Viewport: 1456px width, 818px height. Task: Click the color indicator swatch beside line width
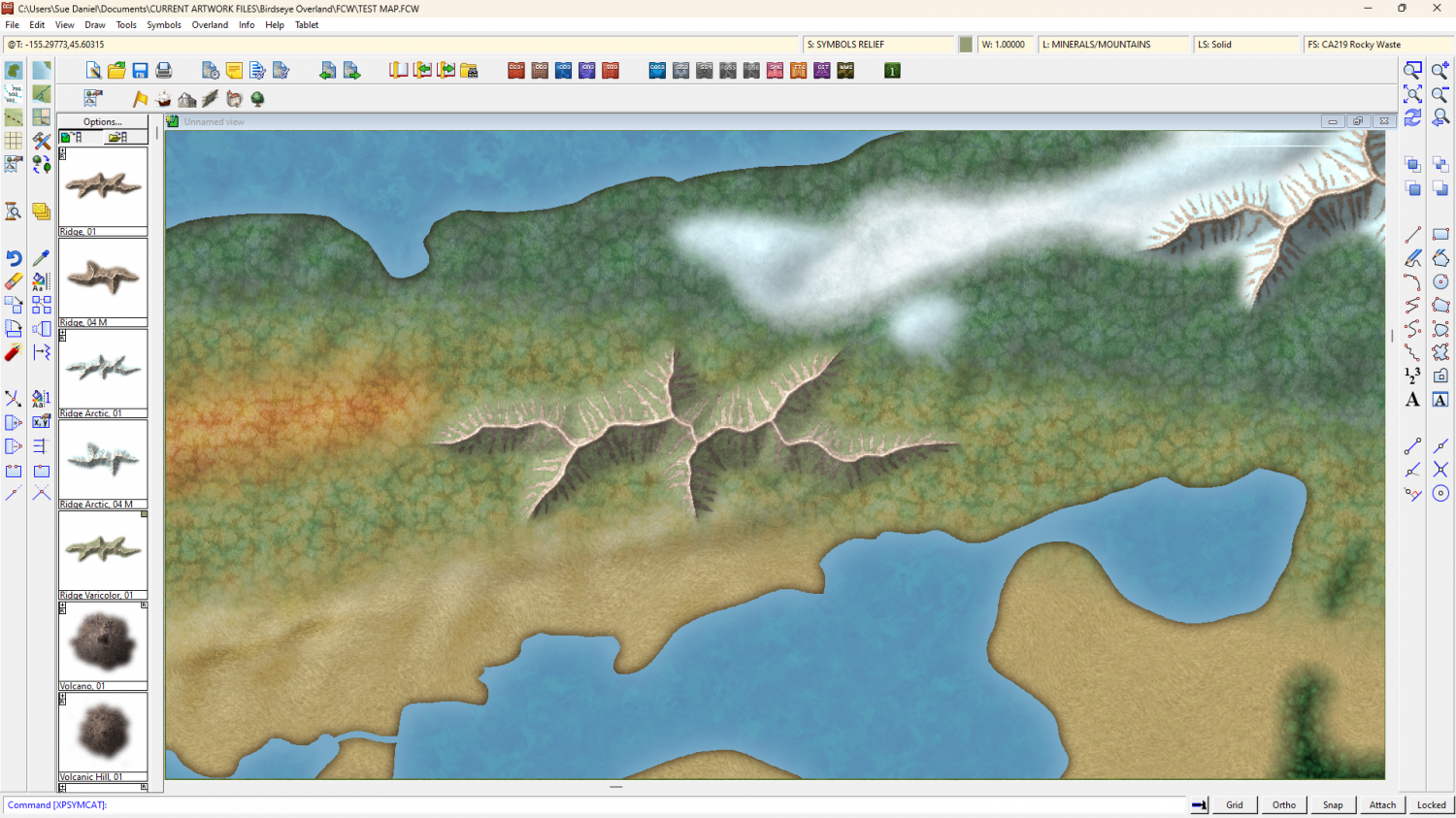966,45
